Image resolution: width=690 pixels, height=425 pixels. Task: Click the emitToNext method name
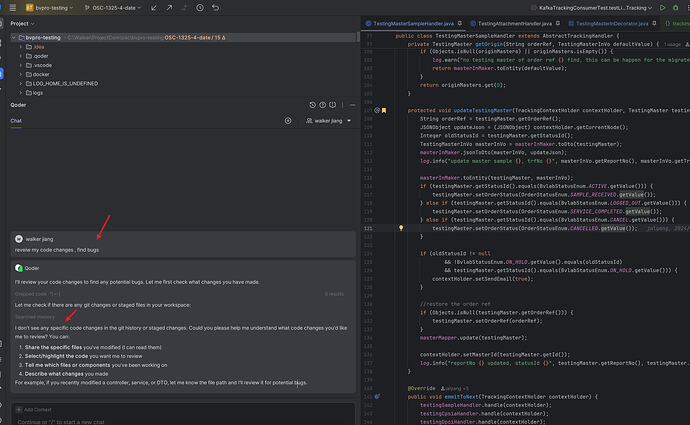pos(460,396)
